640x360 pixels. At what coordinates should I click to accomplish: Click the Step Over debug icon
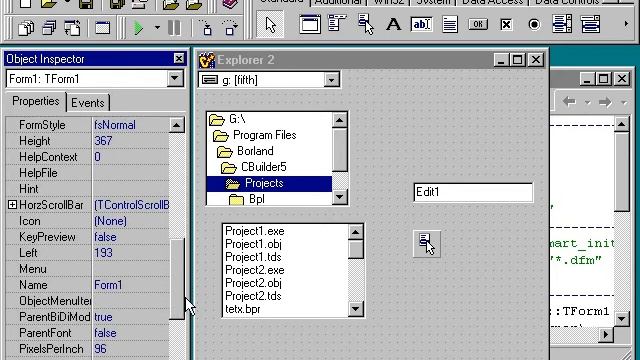230,28
